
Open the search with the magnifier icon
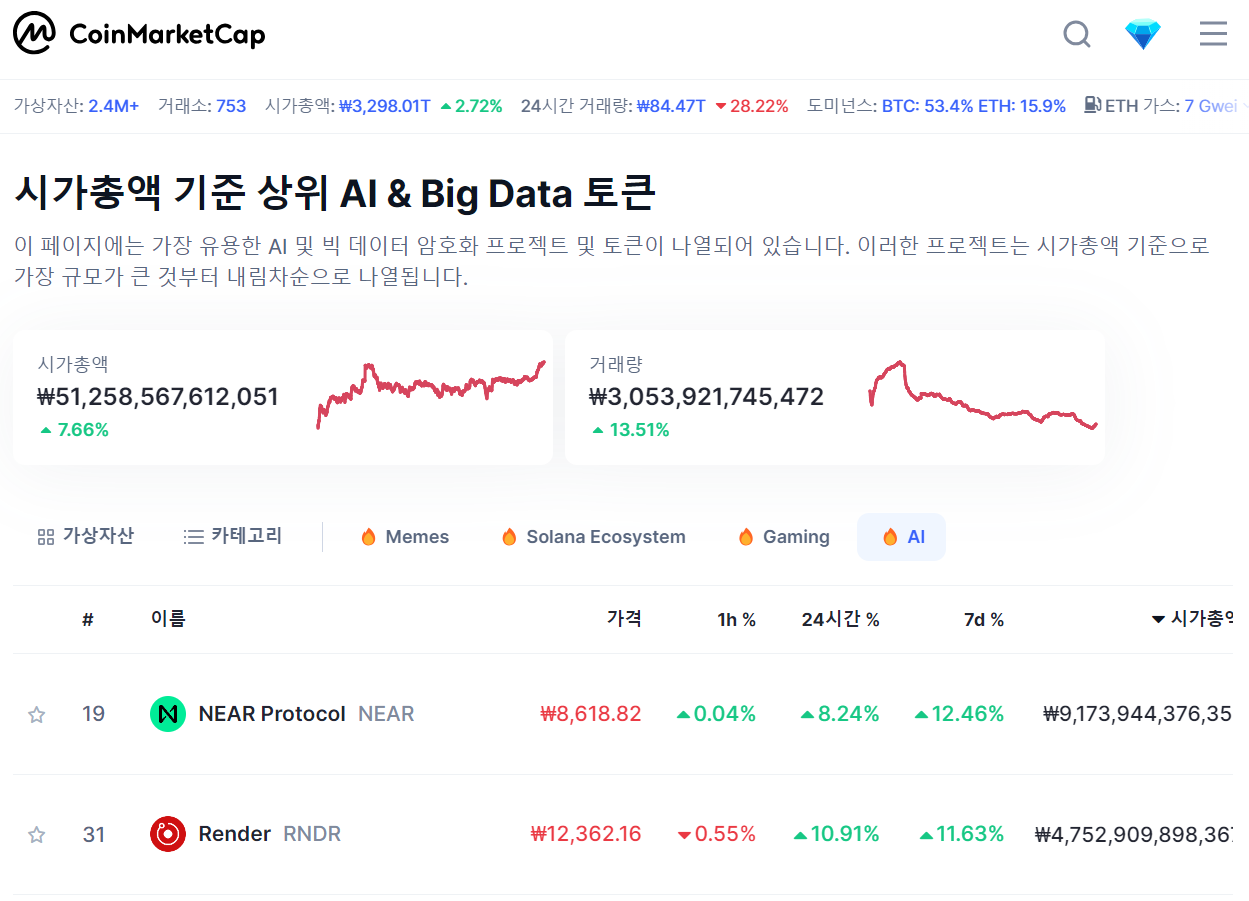click(1077, 33)
